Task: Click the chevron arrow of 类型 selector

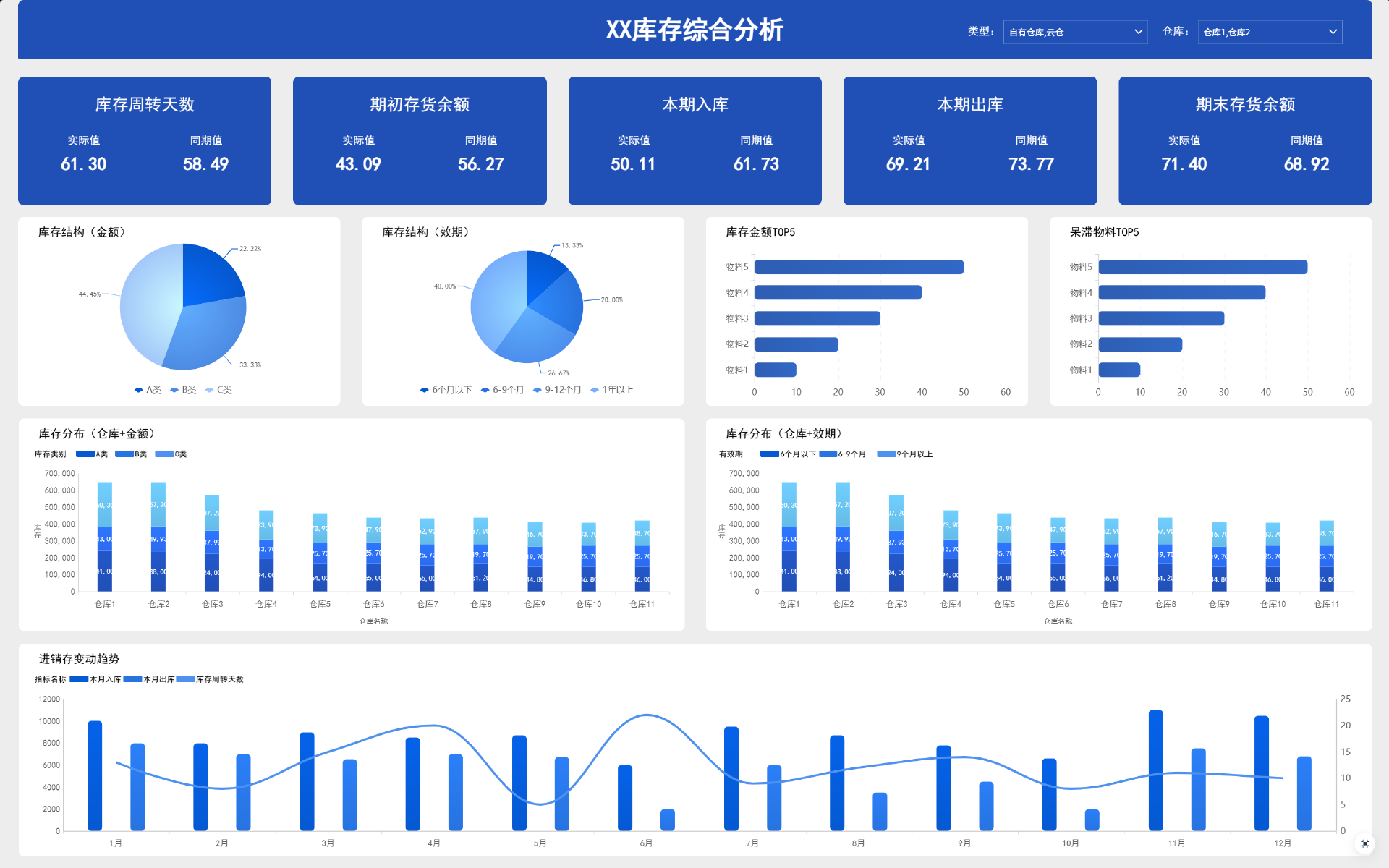Action: pyautogui.click(x=1138, y=32)
